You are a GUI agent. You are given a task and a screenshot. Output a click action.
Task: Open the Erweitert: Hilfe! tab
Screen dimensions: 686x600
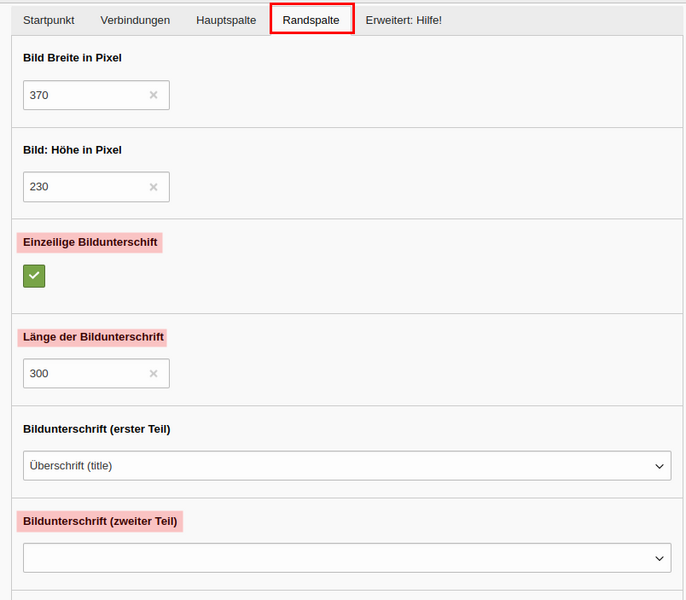[x=404, y=20]
